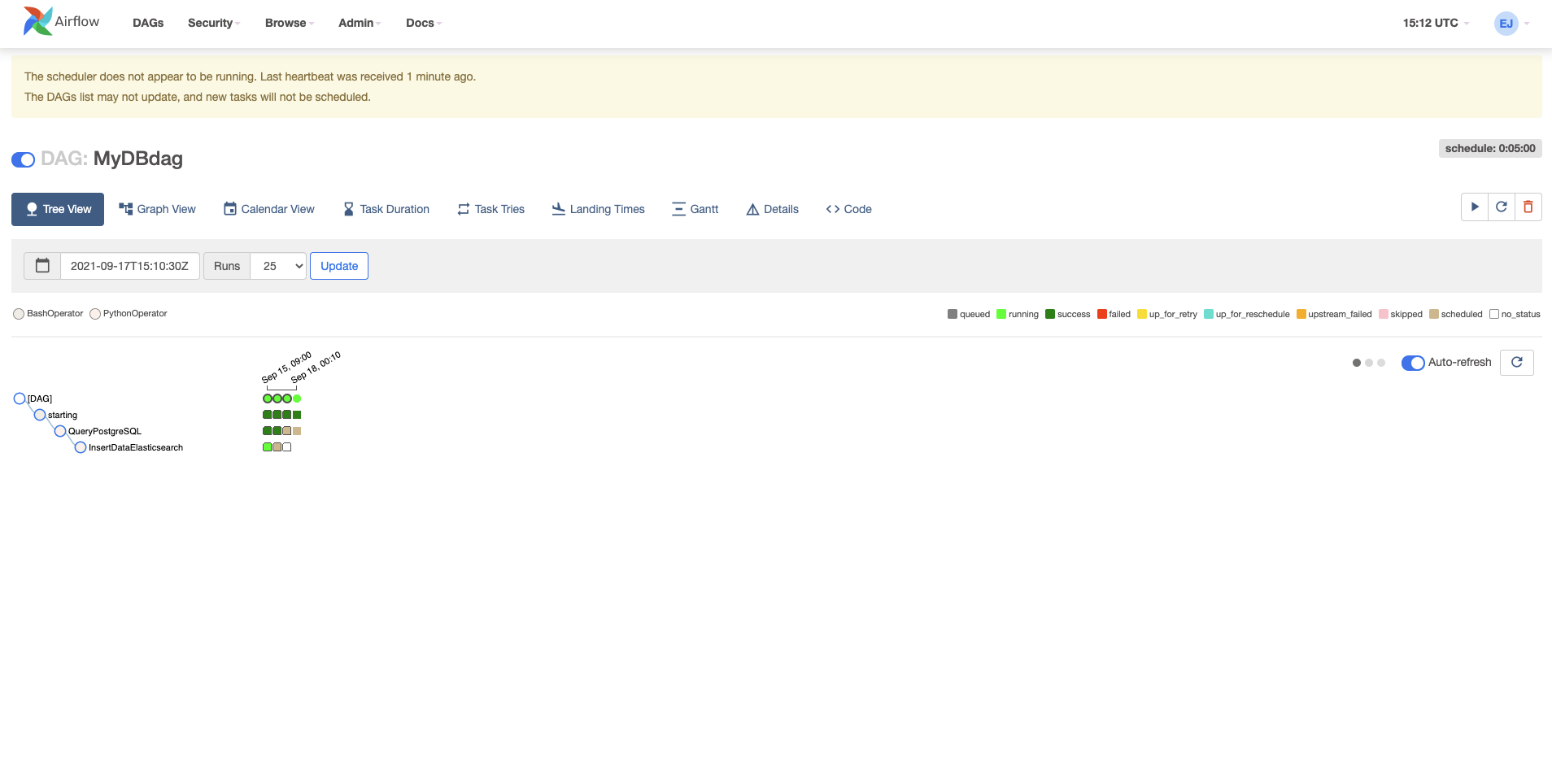Click the tan scheduled square in InsertDataElasticsearch row
The height and width of the screenshot is (784, 1552).
click(277, 447)
